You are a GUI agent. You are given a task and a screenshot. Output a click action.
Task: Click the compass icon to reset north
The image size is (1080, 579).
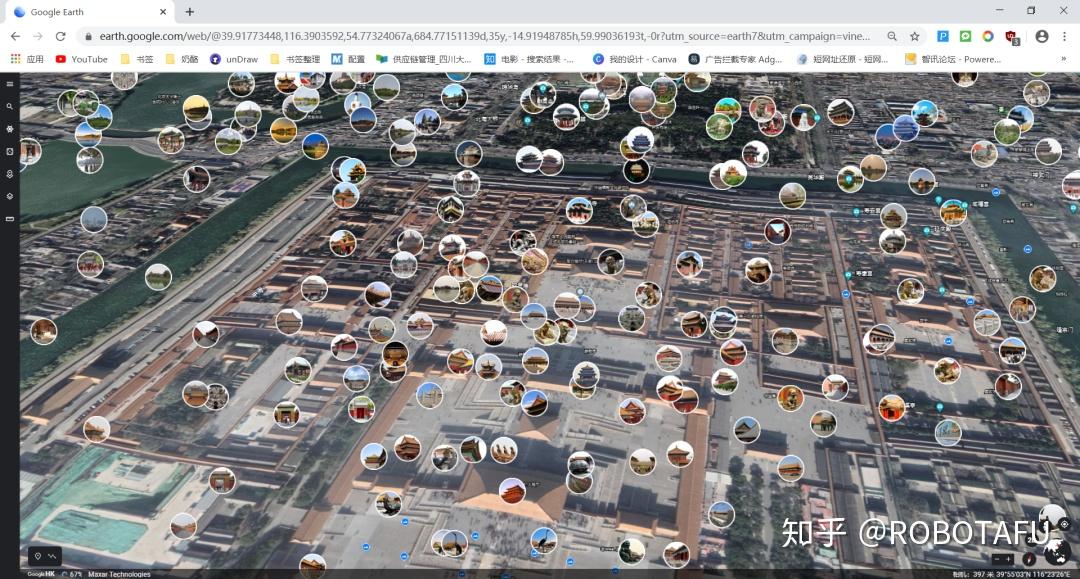[x=1029, y=559]
